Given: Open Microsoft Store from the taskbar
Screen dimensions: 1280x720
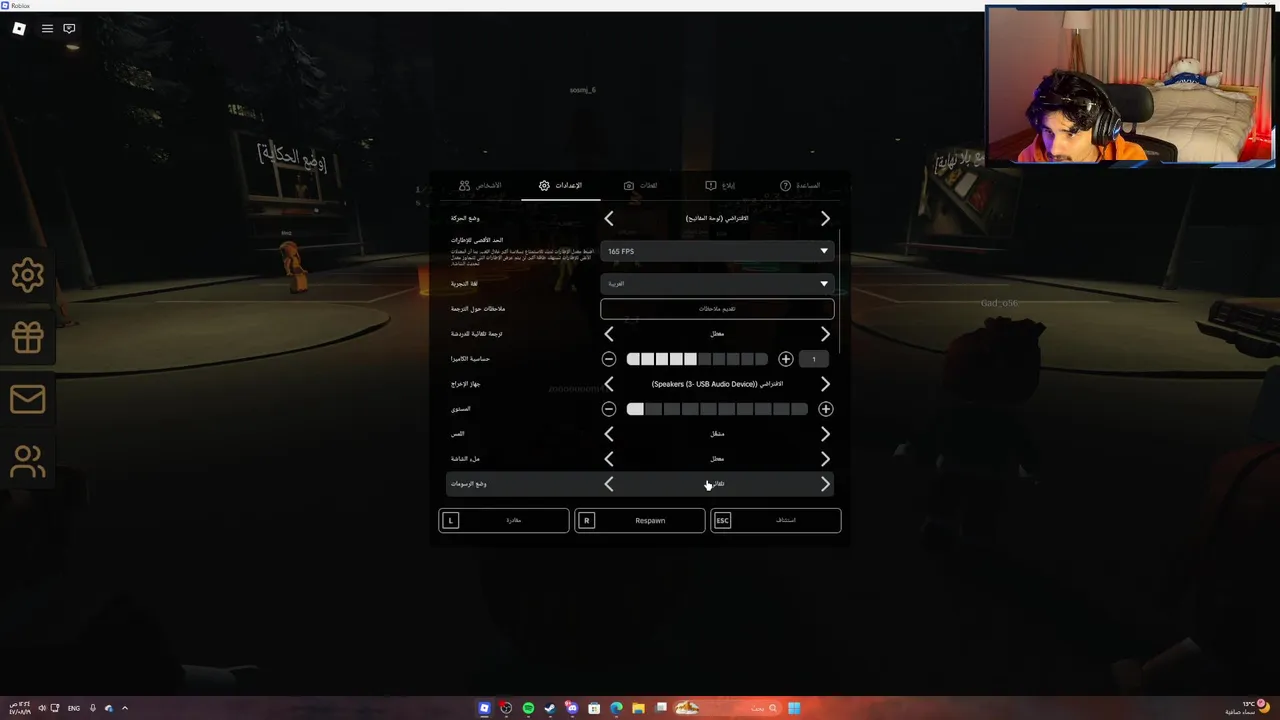Looking at the screenshot, I should (594, 708).
